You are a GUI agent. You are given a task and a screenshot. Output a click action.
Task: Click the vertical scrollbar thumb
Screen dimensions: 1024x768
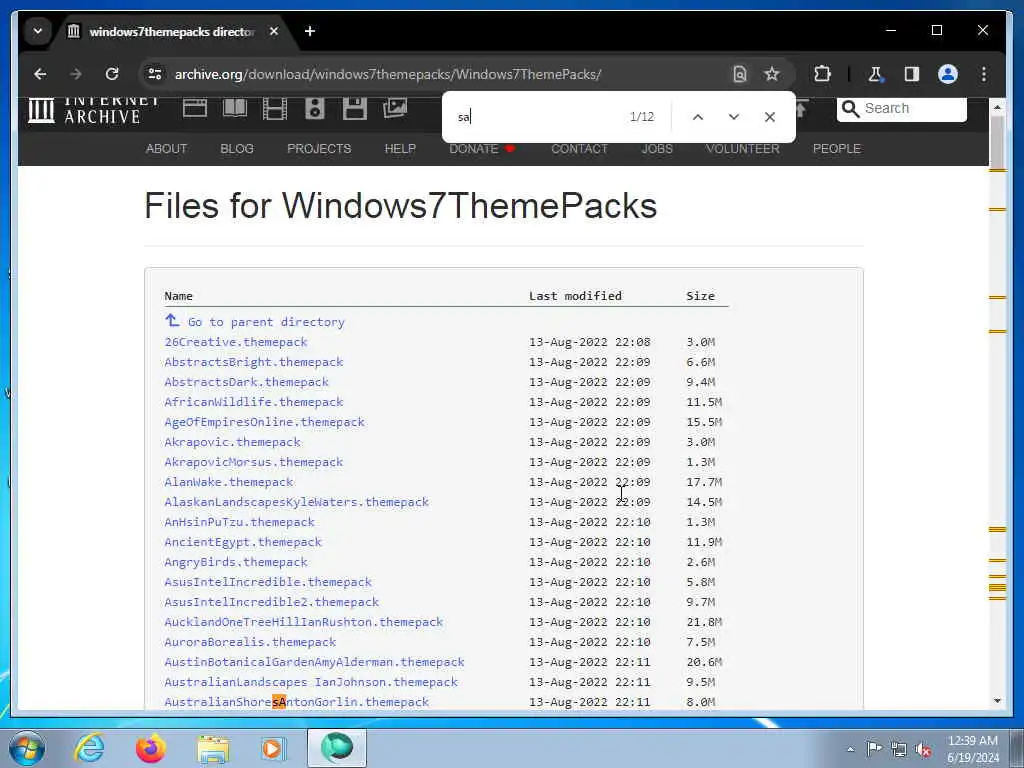tap(997, 141)
